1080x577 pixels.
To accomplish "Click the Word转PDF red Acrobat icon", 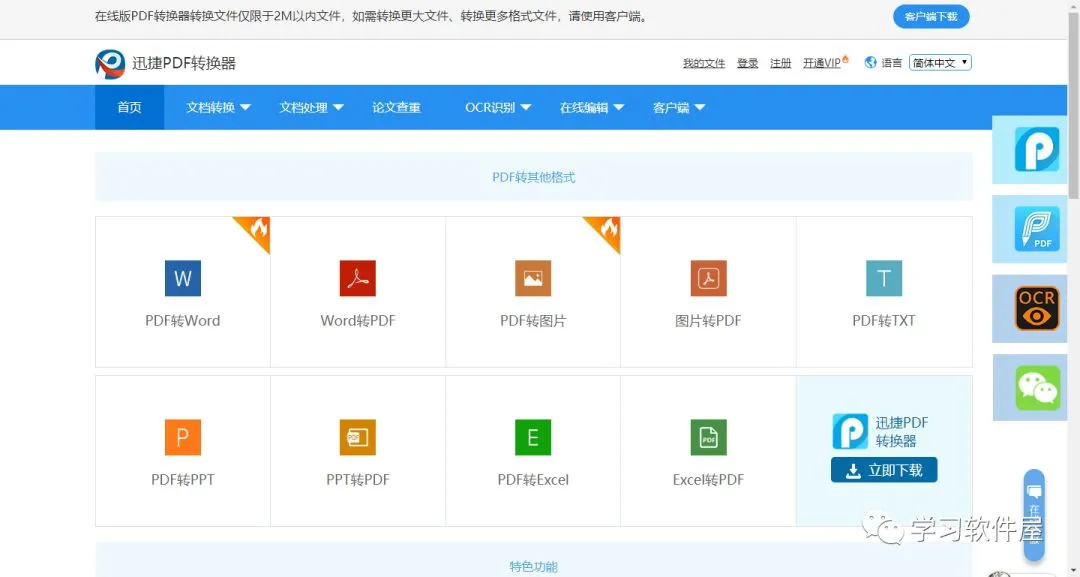I will coord(357,278).
